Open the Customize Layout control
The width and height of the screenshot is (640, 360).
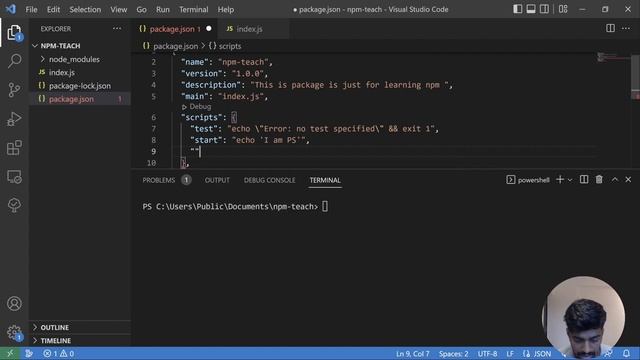pos(563,9)
